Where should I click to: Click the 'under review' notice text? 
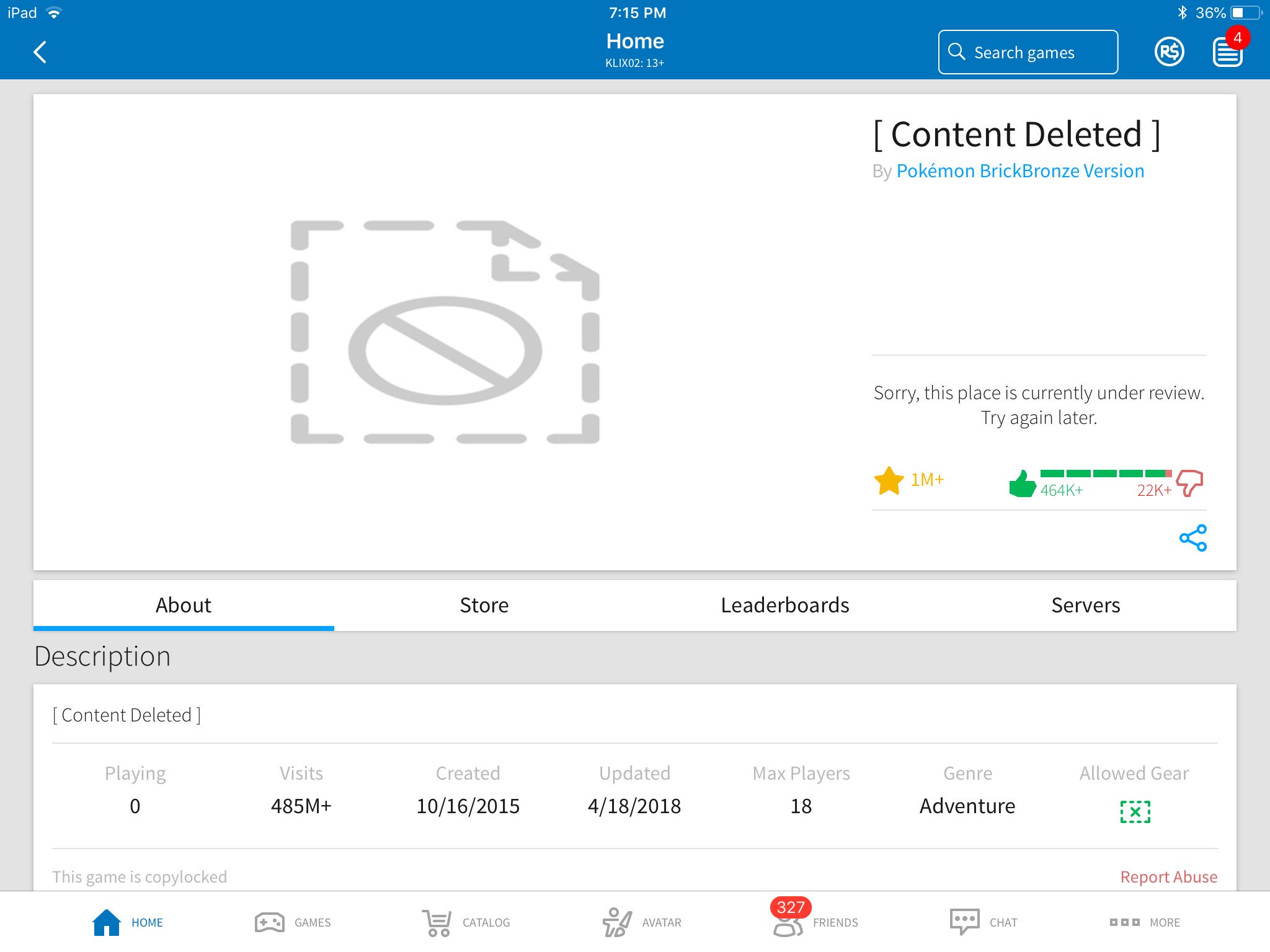pyautogui.click(x=1039, y=405)
